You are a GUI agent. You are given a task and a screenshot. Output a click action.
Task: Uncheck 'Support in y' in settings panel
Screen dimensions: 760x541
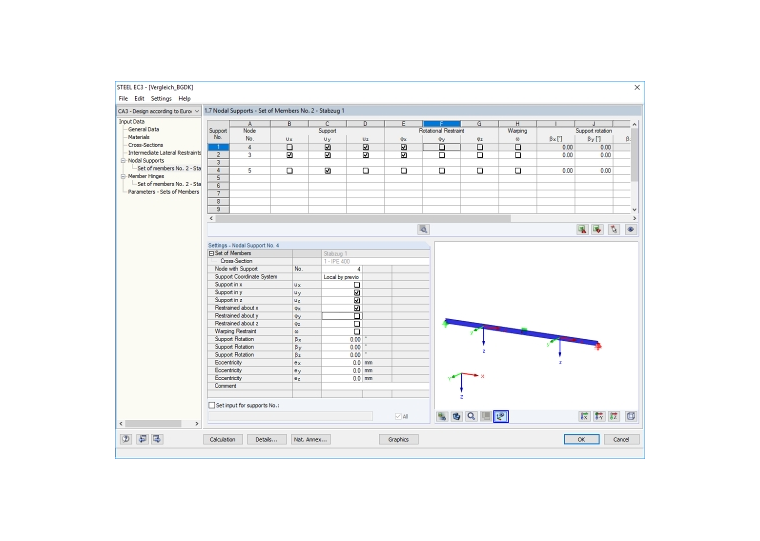coord(357,293)
